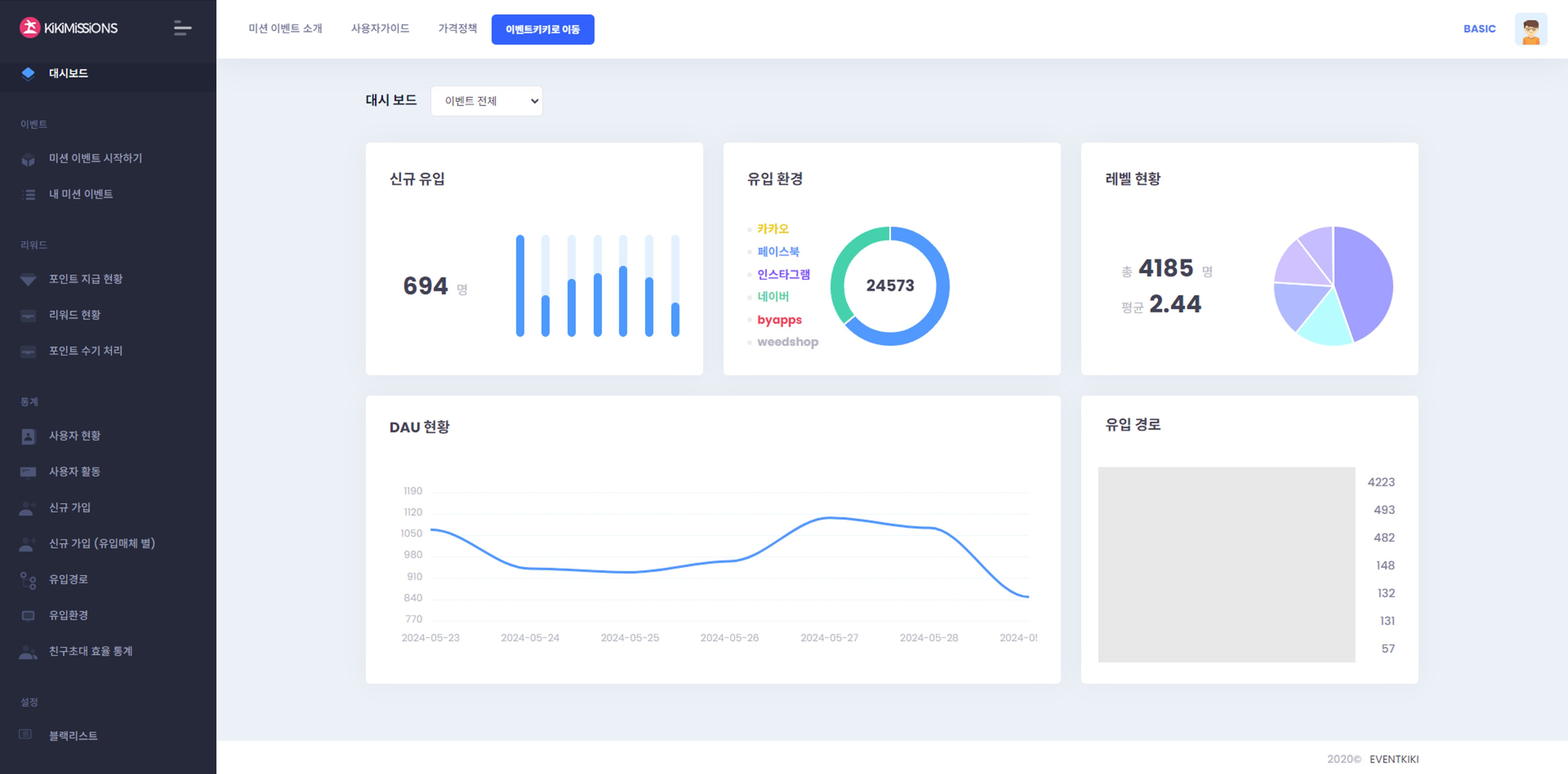Open the 미션 이벤트 소개 menu
Screen dimensions: 1568x774
pos(285,29)
